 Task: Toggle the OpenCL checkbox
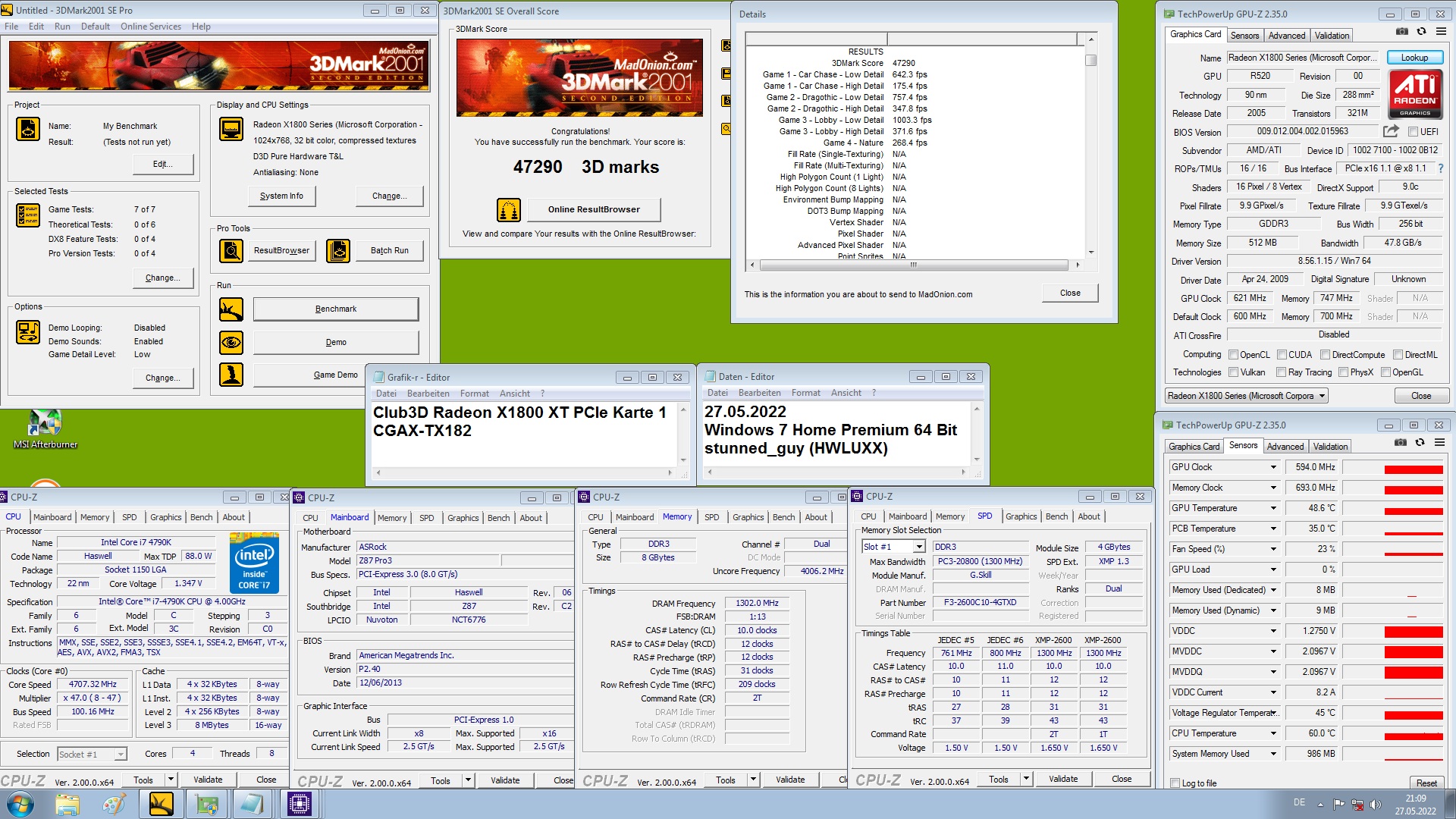(x=1234, y=355)
